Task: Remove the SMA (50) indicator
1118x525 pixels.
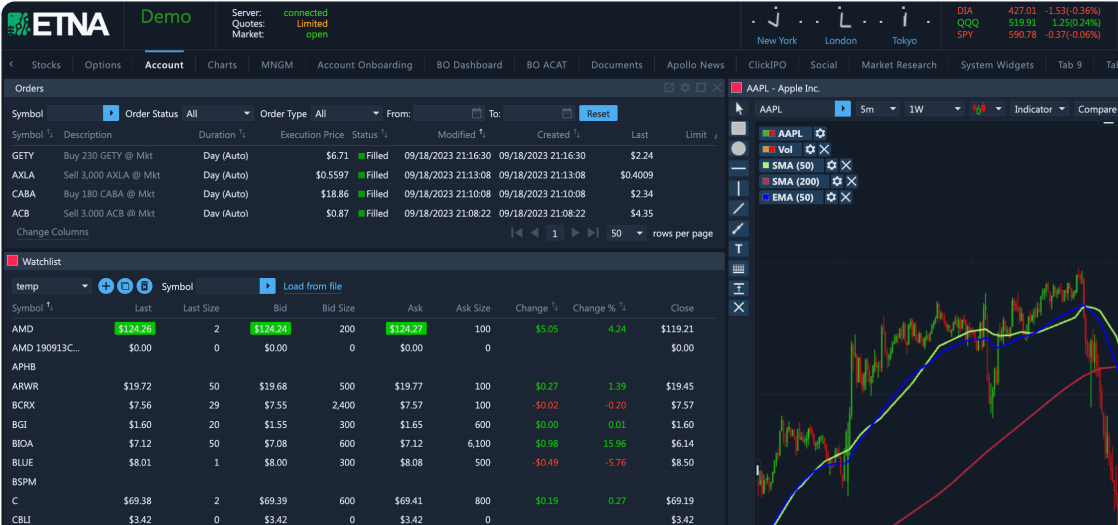Action: (x=846, y=165)
